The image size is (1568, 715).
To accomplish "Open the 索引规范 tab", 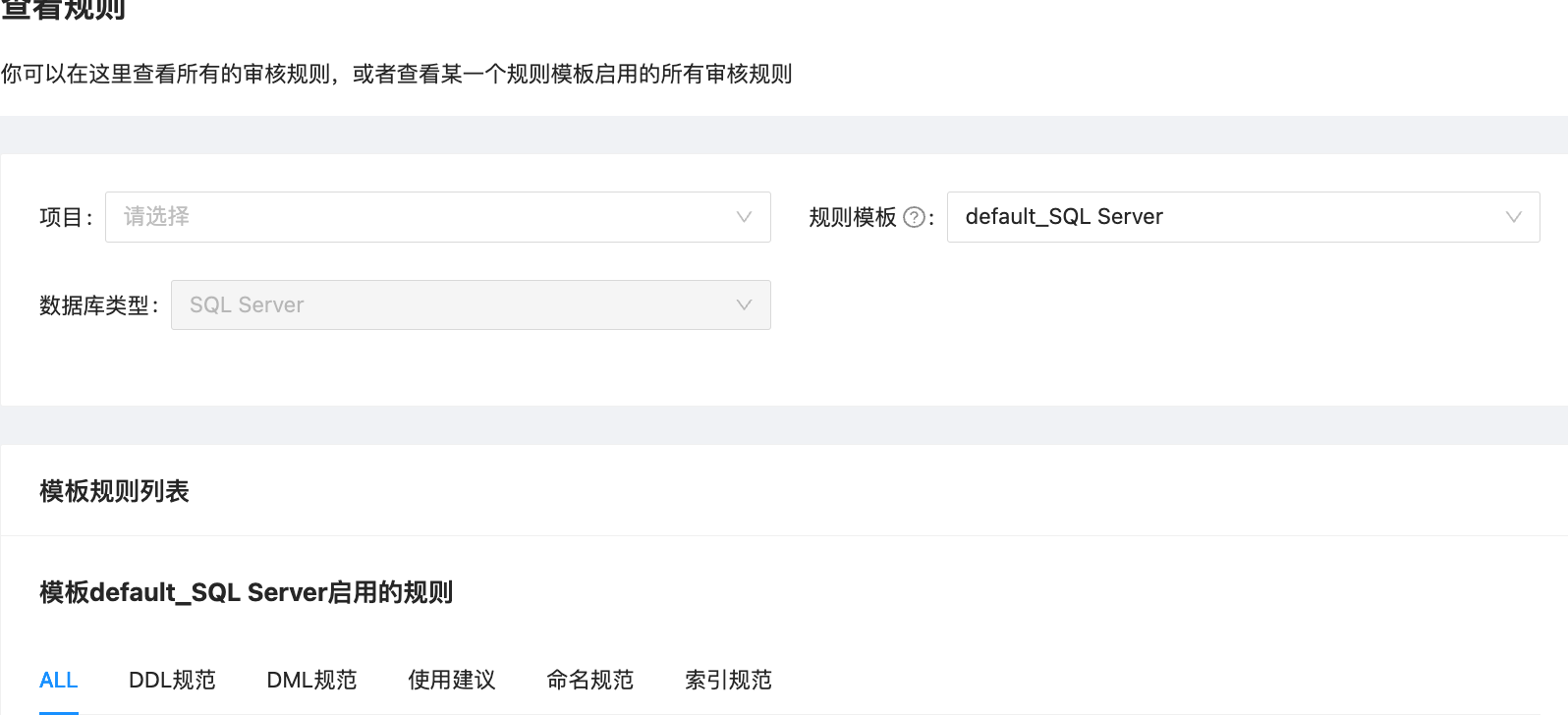I will point(728,680).
